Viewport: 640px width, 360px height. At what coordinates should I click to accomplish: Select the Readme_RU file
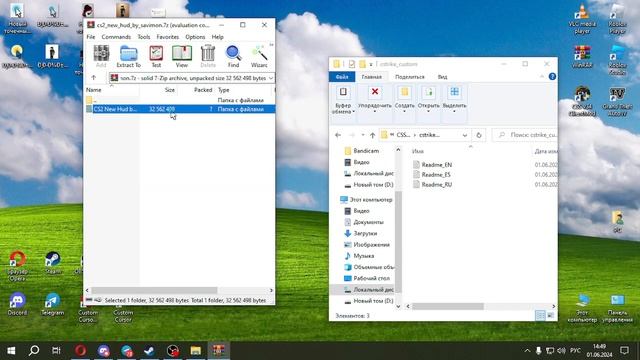point(436,184)
